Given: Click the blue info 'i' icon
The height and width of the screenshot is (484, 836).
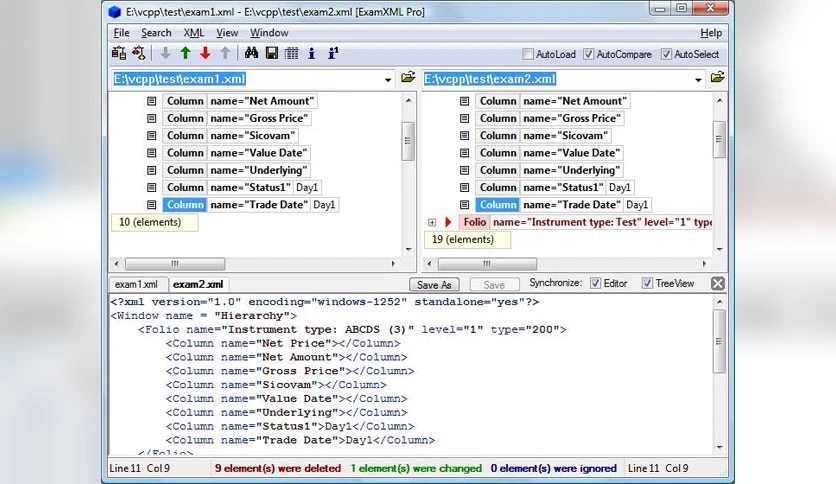Looking at the screenshot, I should (x=312, y=53).
